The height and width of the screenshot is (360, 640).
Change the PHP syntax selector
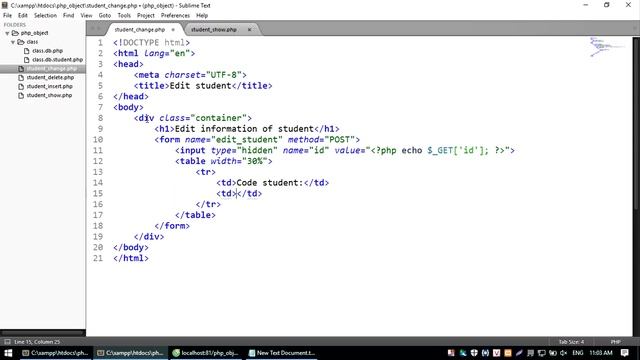coord(616,342)
